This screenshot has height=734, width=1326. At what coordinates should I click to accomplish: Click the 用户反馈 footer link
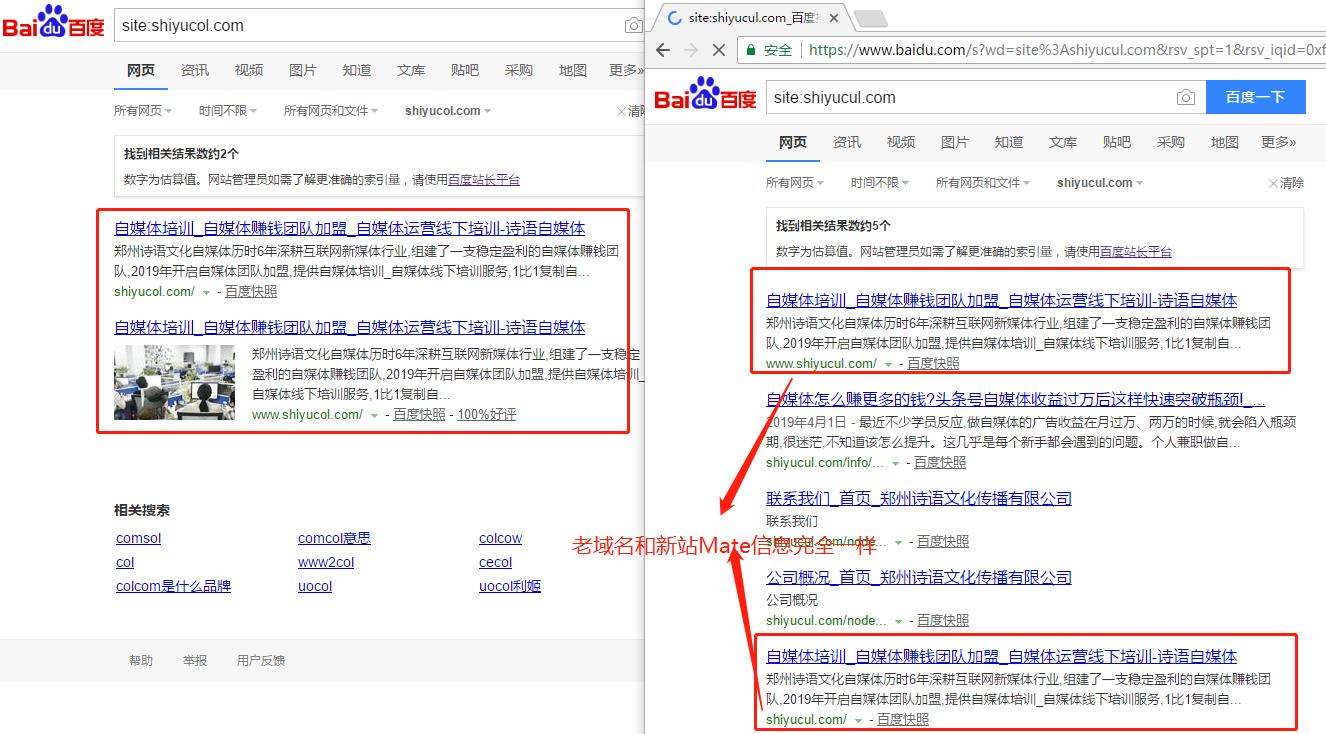(261, 661)
